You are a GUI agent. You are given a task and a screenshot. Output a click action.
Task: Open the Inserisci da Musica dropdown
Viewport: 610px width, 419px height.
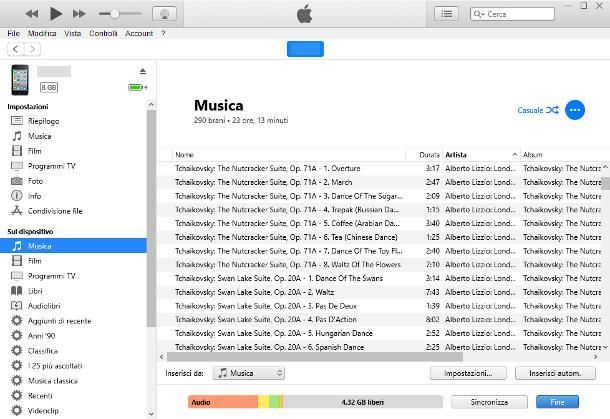point(249,373)
